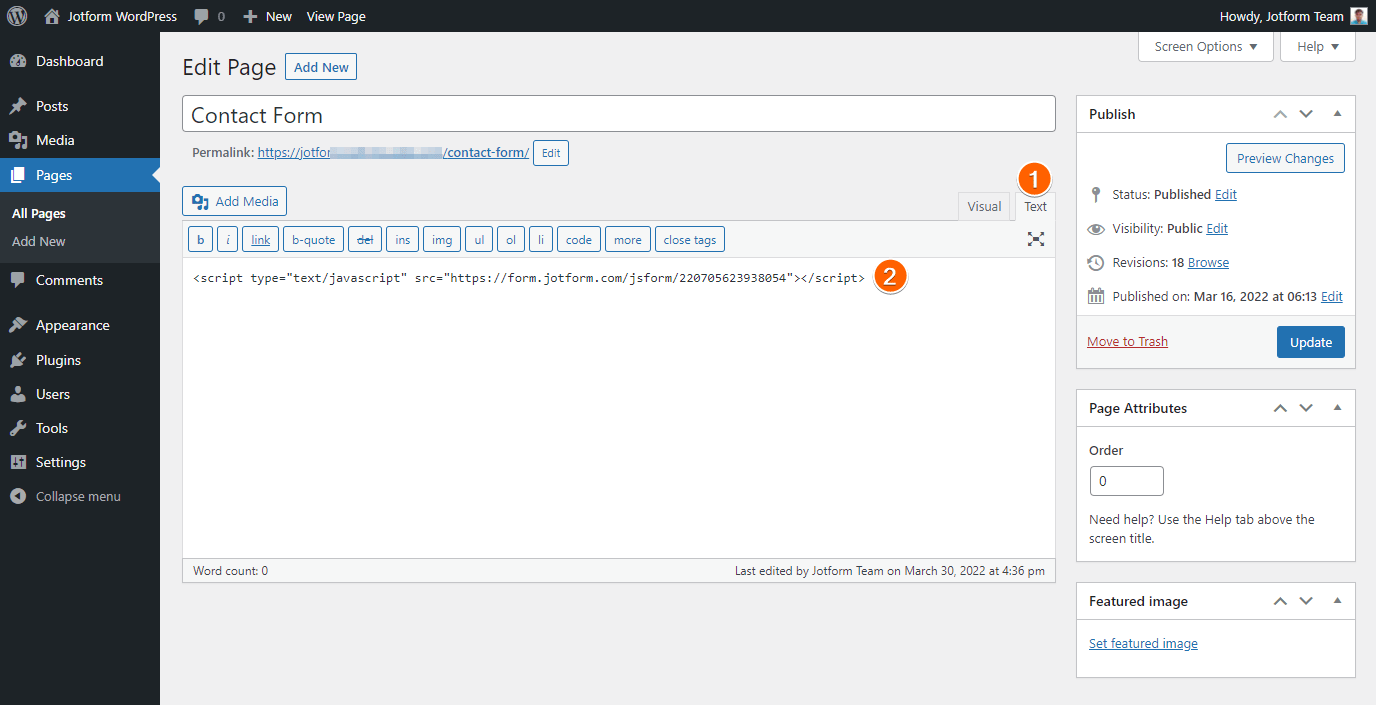The image size is (1376, 705).
Task: Click the li quicktag button
Action: click(541, 240)
